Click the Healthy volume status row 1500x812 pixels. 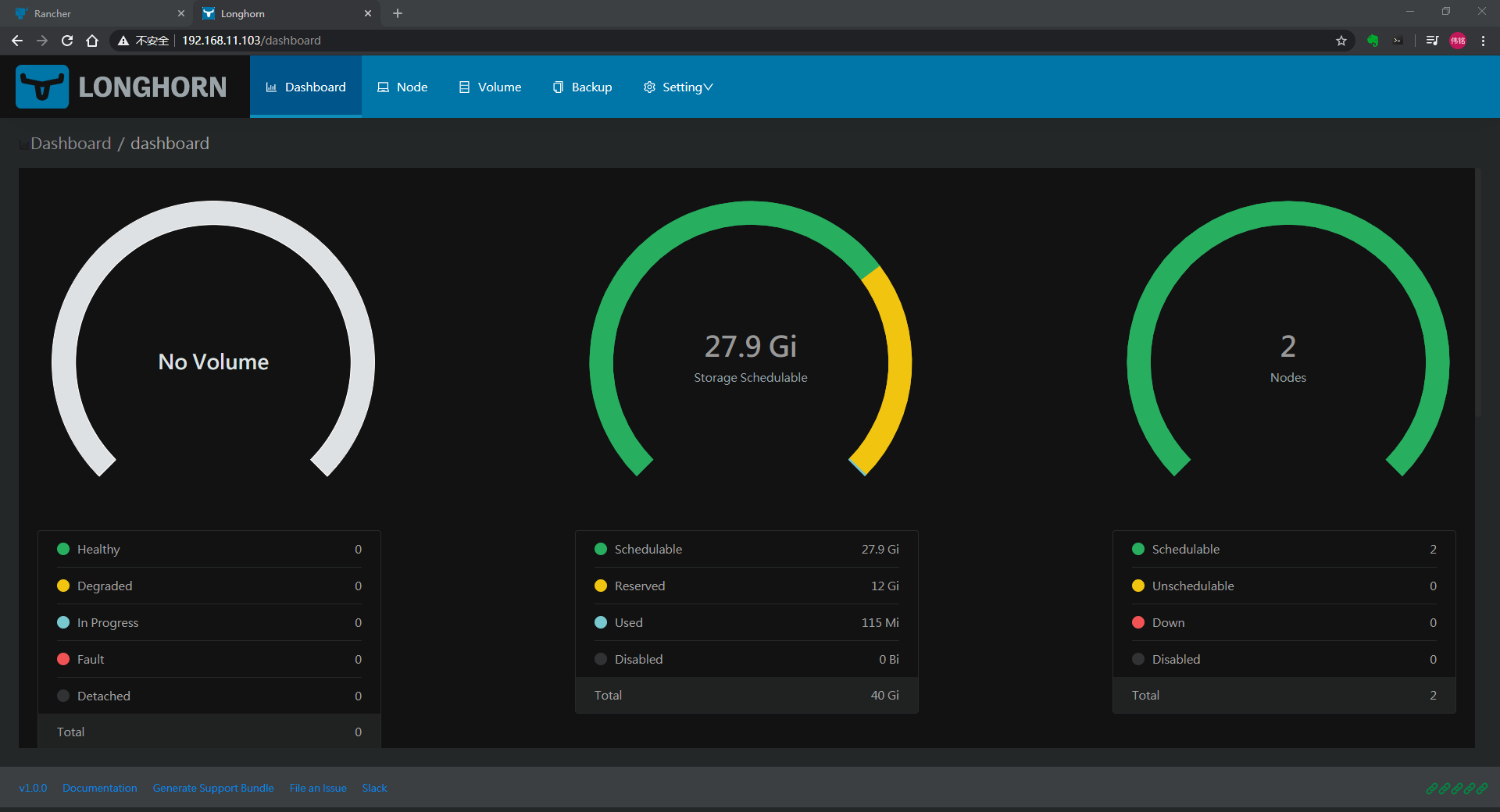point(209,549)
